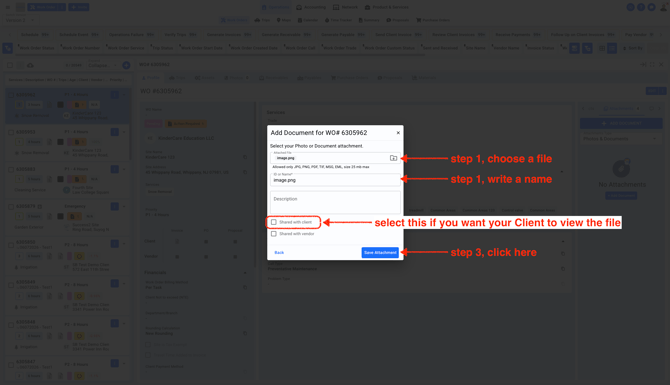The height and width of the screenshot is (385, 670).
Task: Switch to the Accounting tab
Action: (311, 7)
